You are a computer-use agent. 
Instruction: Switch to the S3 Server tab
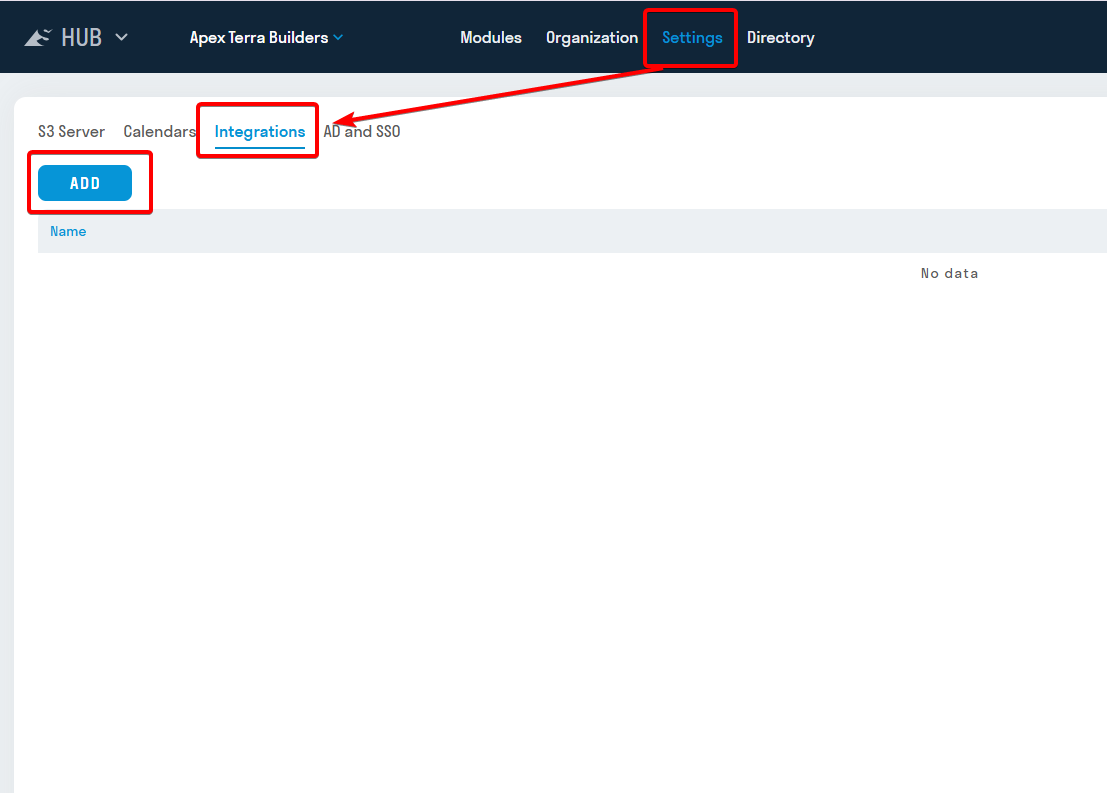click(x=71, y=131)
